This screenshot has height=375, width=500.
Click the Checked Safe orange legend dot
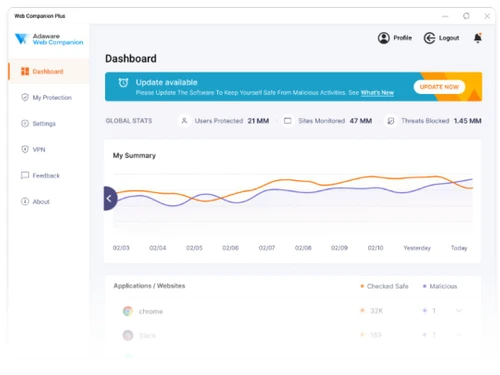point(362,286)
